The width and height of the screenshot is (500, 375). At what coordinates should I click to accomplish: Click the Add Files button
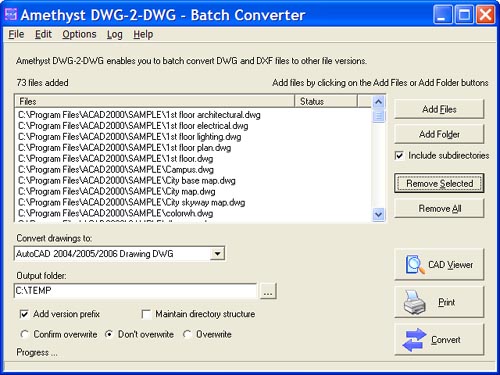[x=439, y=109]
